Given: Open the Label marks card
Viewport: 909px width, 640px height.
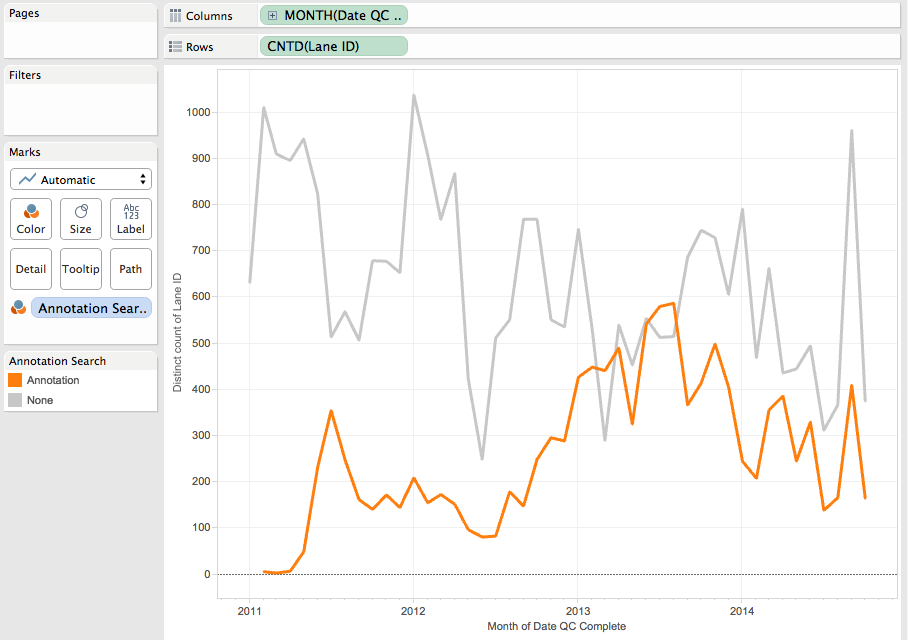Looking at the screenshot, I should tap(130, 219).
